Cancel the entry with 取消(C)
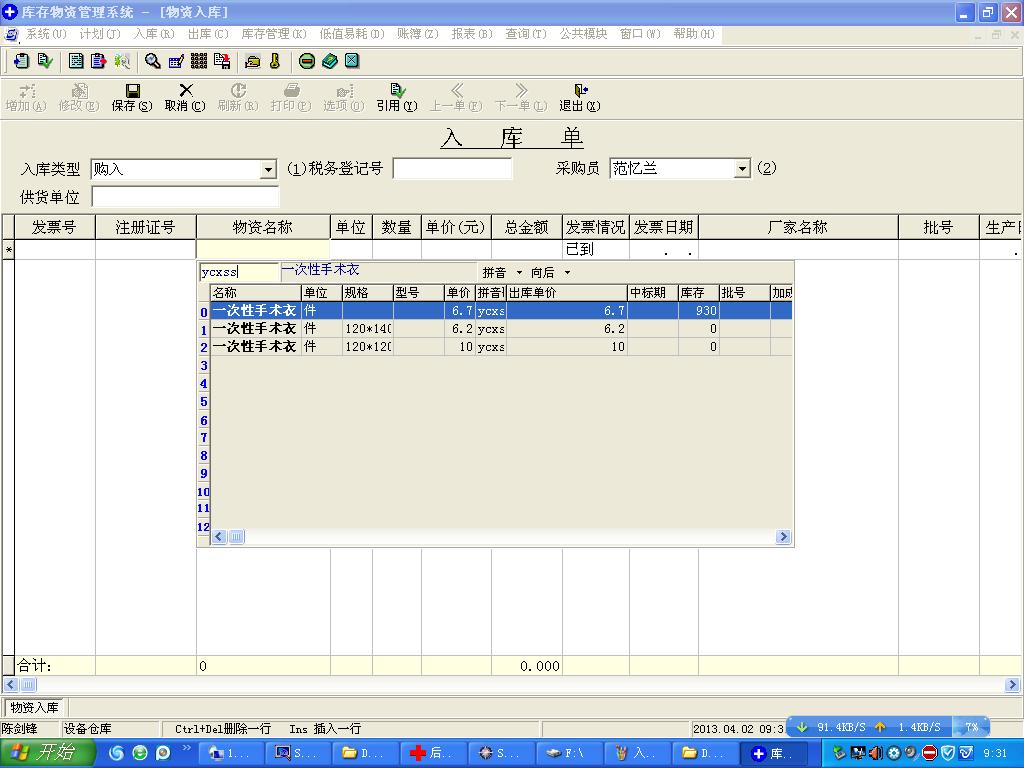1024x768 pixels. 185,97
